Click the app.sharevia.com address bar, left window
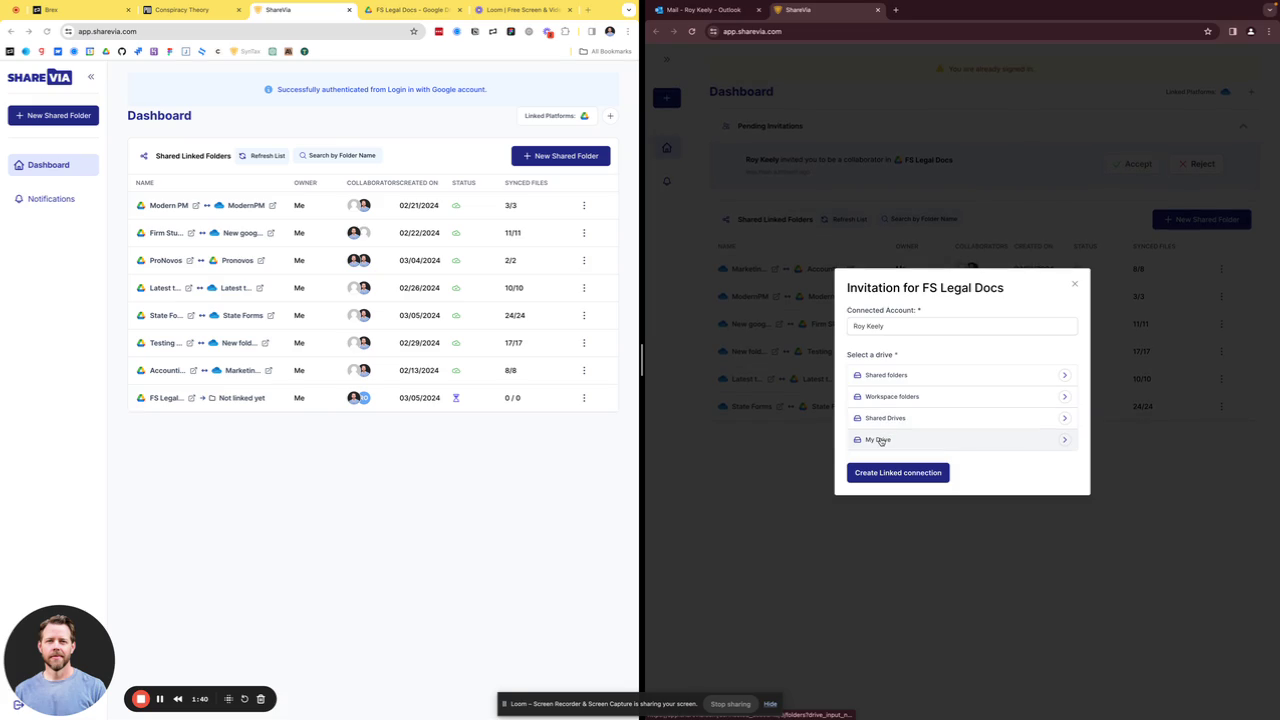 240,31
